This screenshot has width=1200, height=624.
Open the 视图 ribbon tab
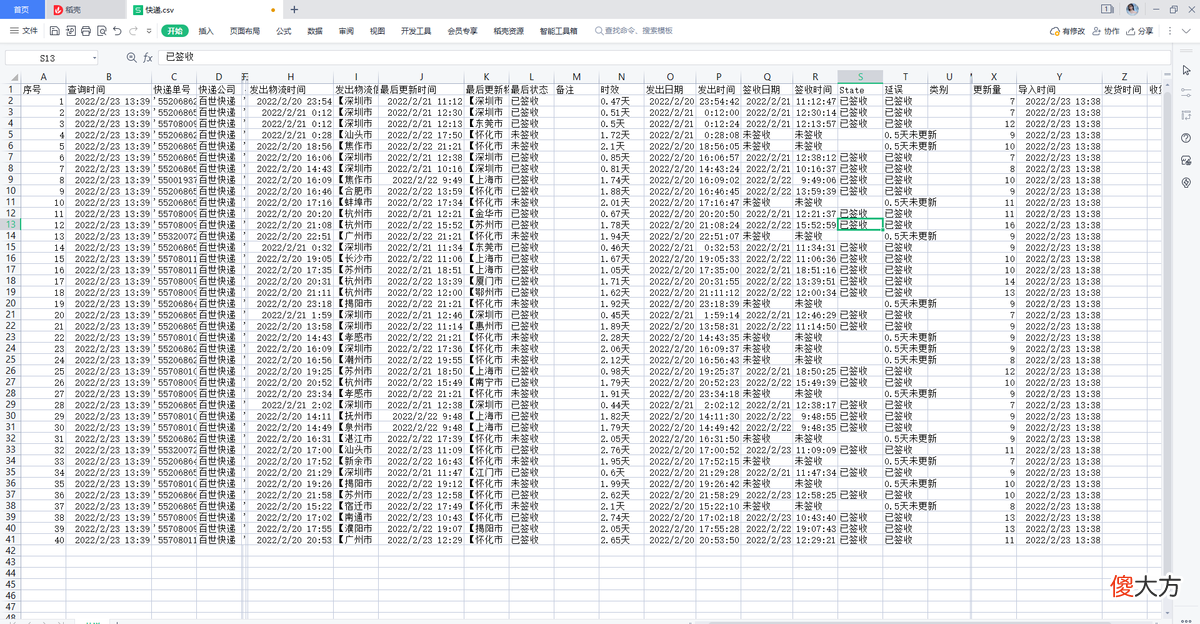[377, 31]
